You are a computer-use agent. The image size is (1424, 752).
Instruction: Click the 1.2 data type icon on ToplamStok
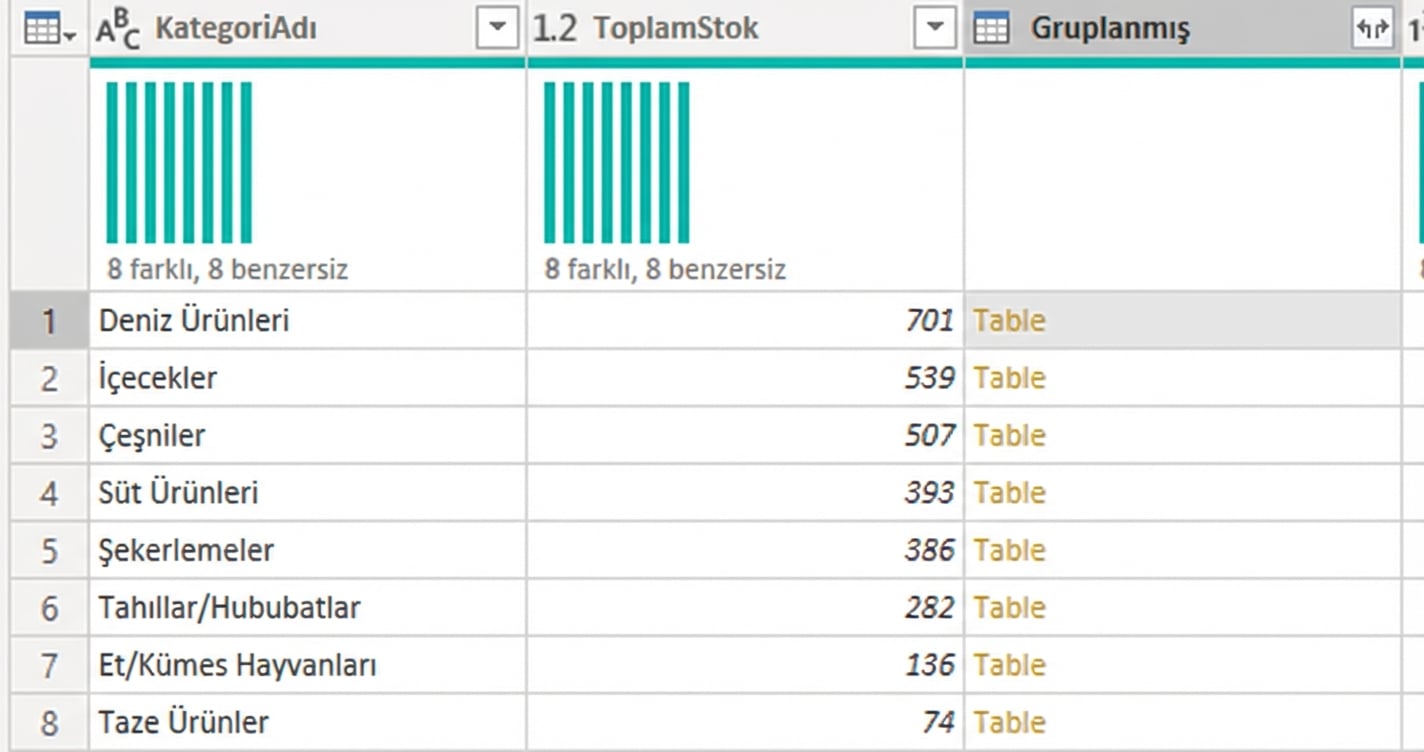tap(555, 28)
